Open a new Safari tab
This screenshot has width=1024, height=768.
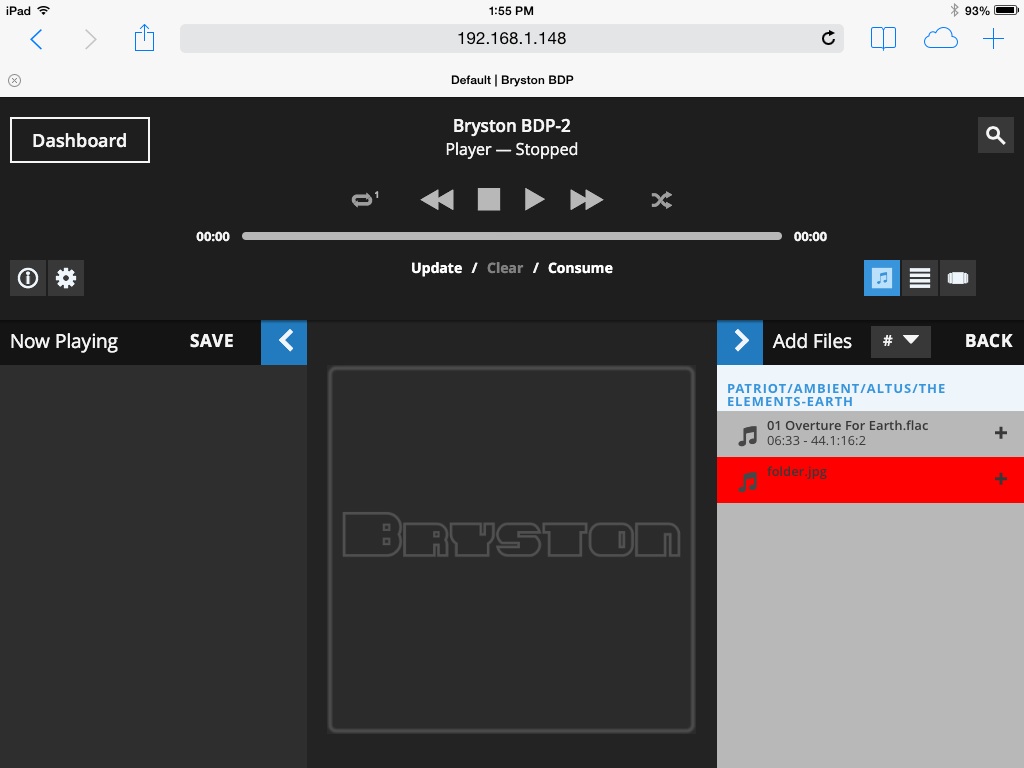click(993, 39)
